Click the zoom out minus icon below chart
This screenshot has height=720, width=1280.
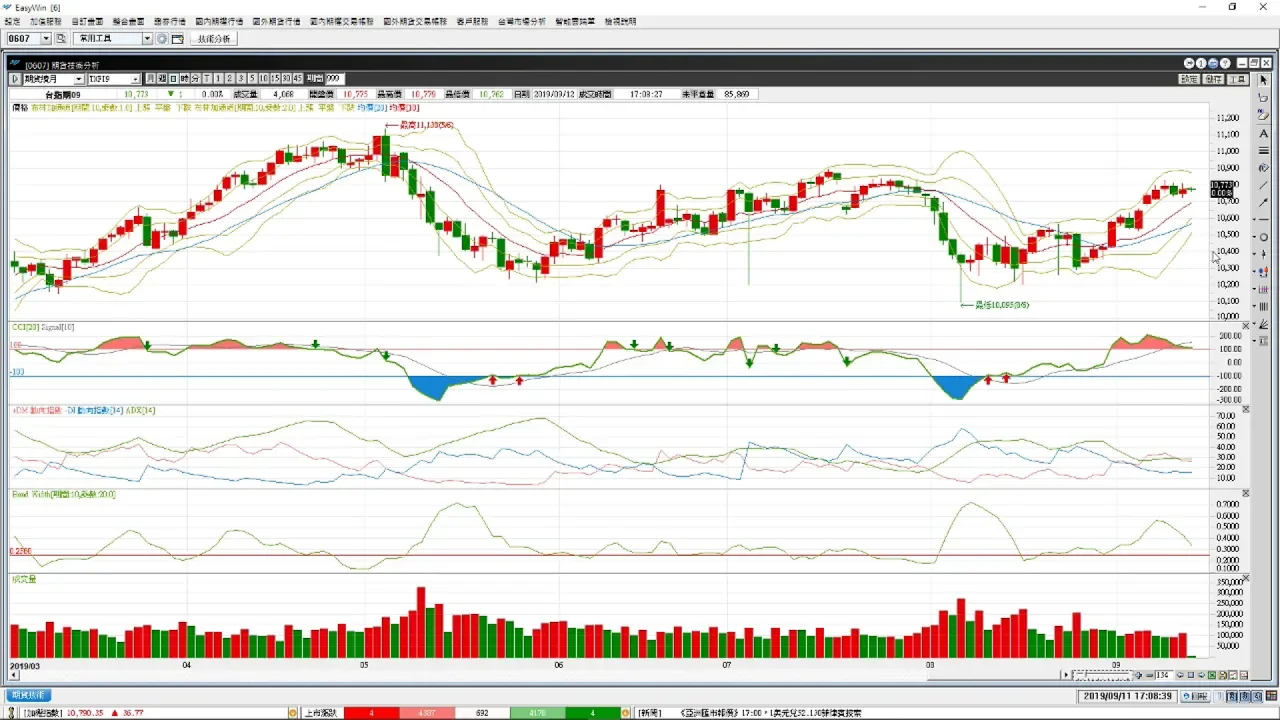click(1150, 675)
